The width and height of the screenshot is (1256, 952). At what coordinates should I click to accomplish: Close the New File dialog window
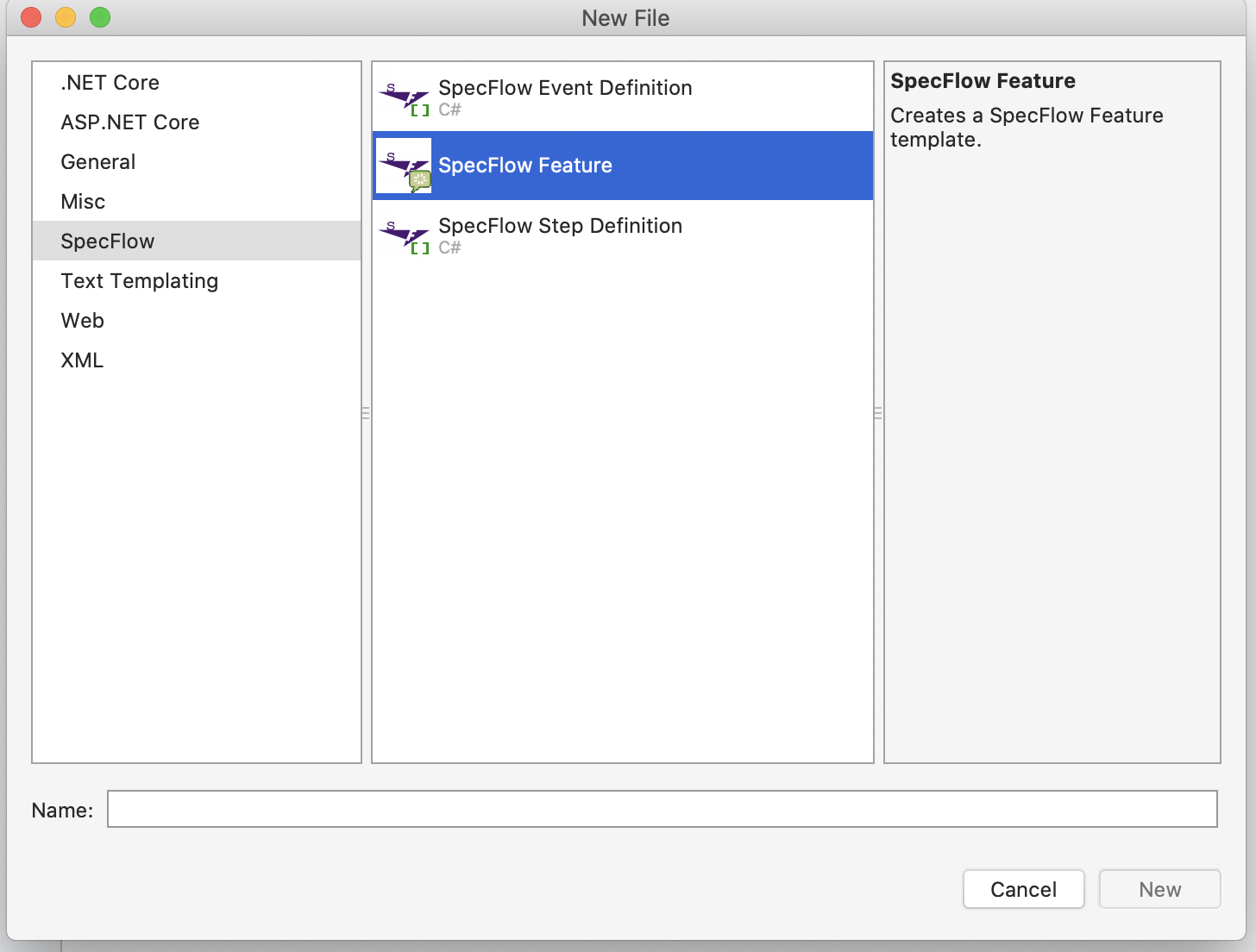point(31,17)
